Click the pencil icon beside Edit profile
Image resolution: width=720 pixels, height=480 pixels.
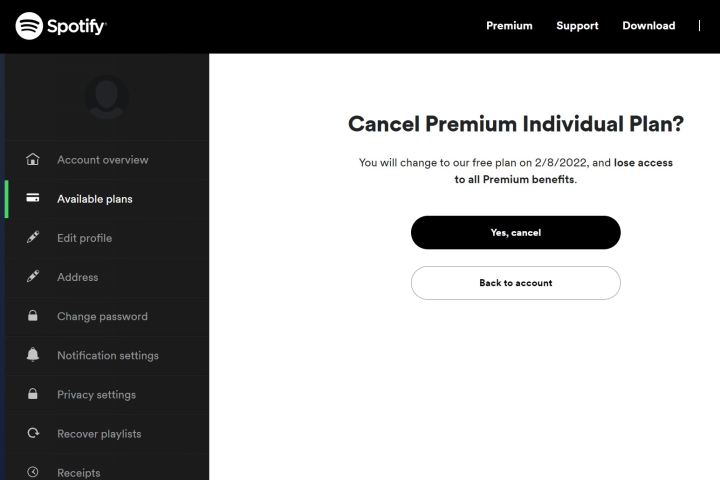[33, 237]
